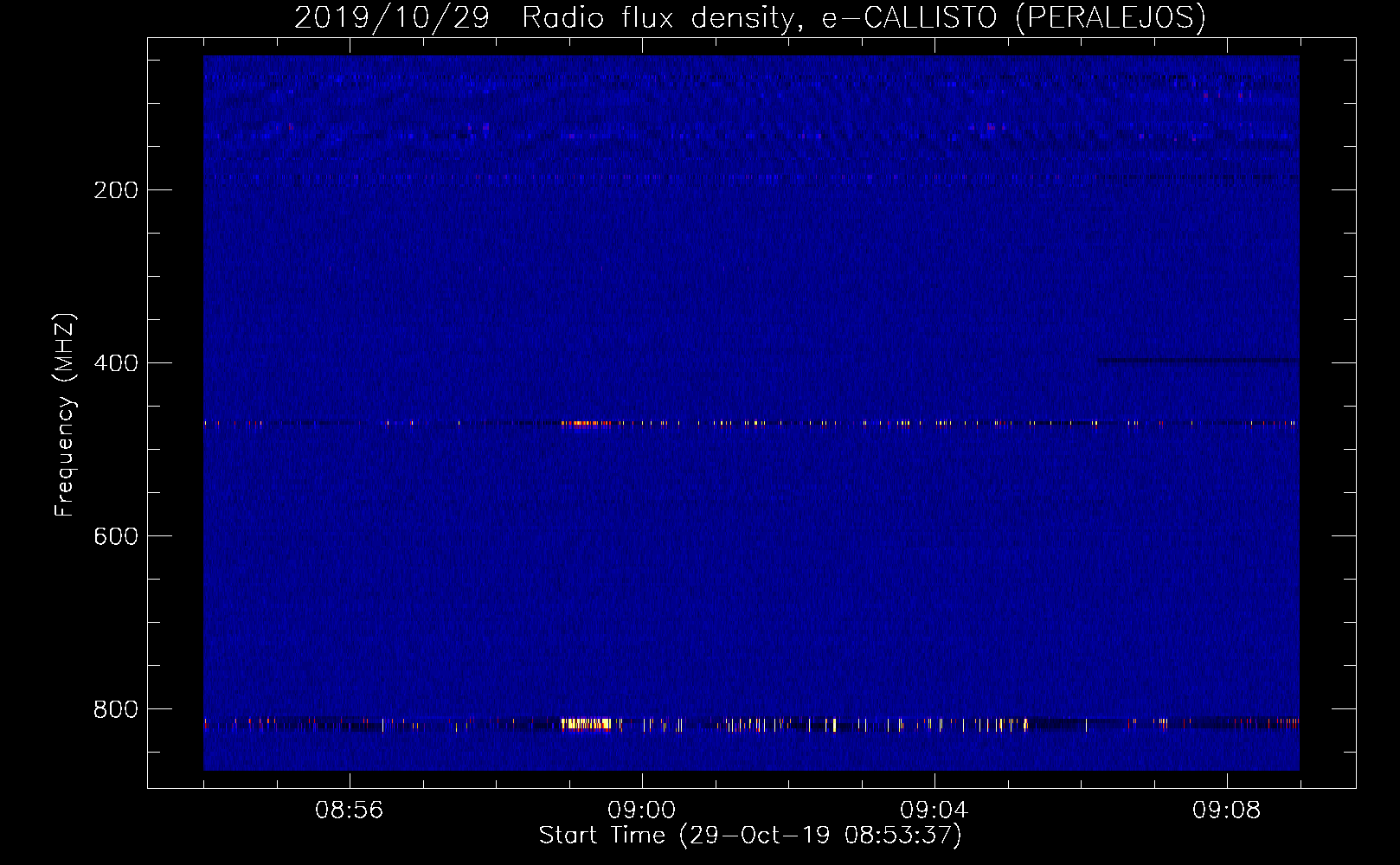Click the 400 frequency tick label
The height and width of the screenshot is (865, 1400).
tap(116, 363)
